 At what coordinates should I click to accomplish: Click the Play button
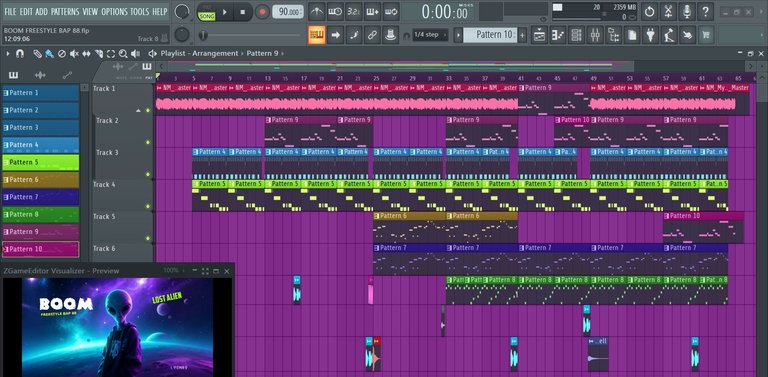(x=225, y=12)
